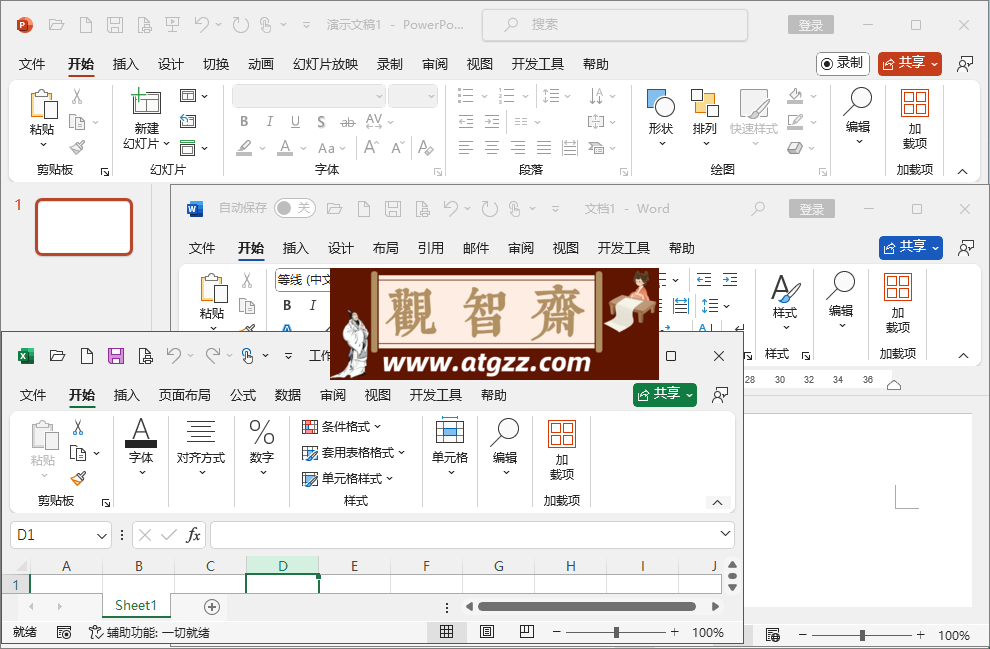Image resolution: width=990 pixels, height=649 pixels.
Task: Click the Format Painter icon in Excel
Action: (78, 479)
